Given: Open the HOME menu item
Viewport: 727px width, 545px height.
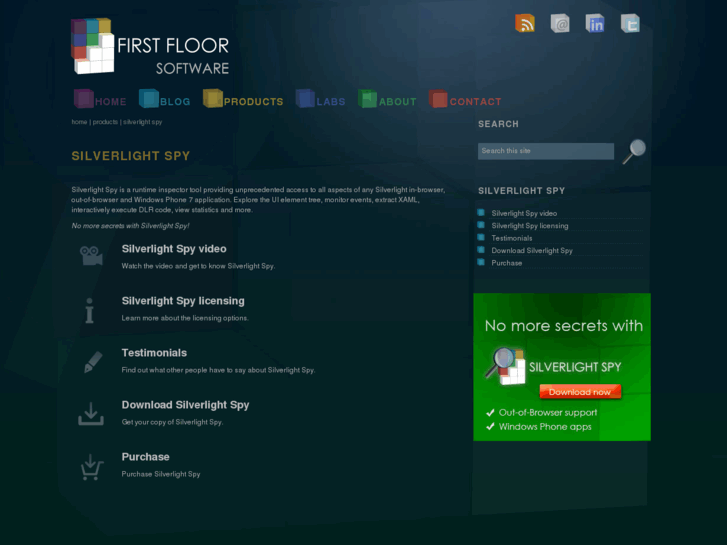Looking at the screenshot, I should pyautogui.click(x=110, y=102).
